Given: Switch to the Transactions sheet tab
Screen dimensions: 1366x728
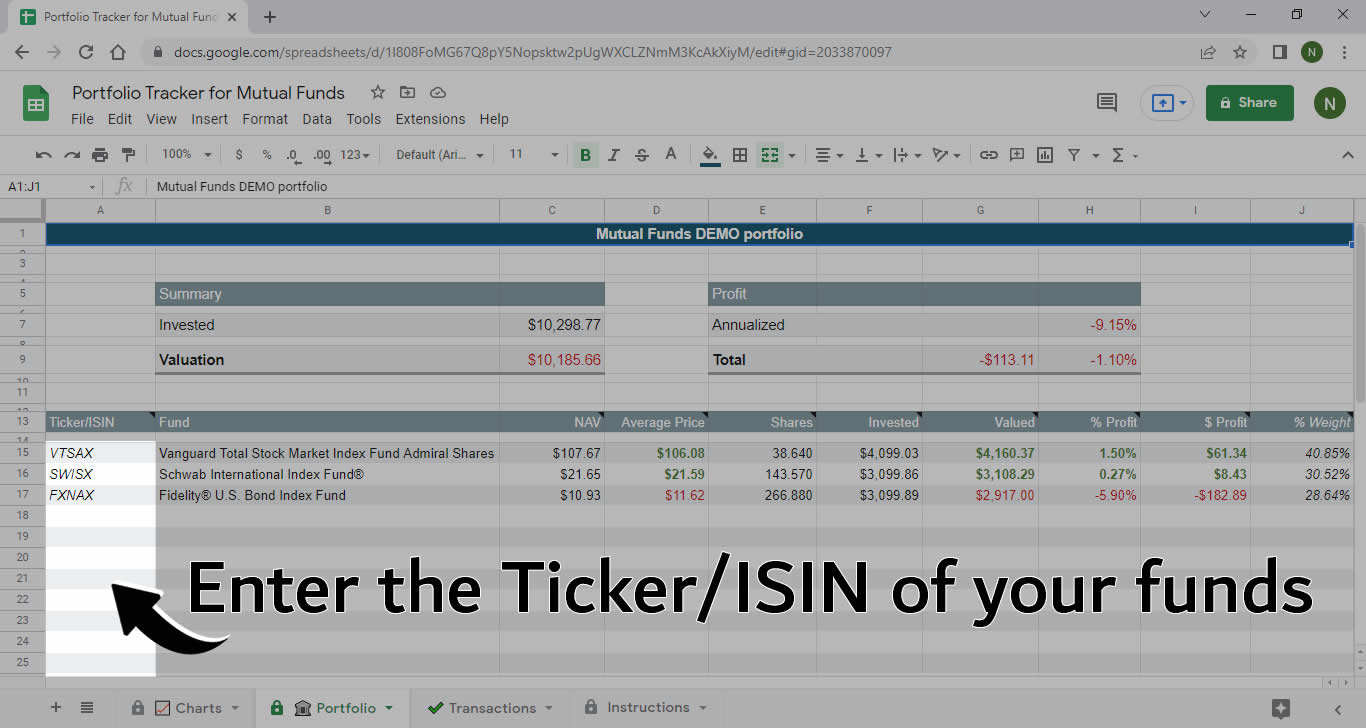Looking at the screenshot, I should (x=488, y=707).
